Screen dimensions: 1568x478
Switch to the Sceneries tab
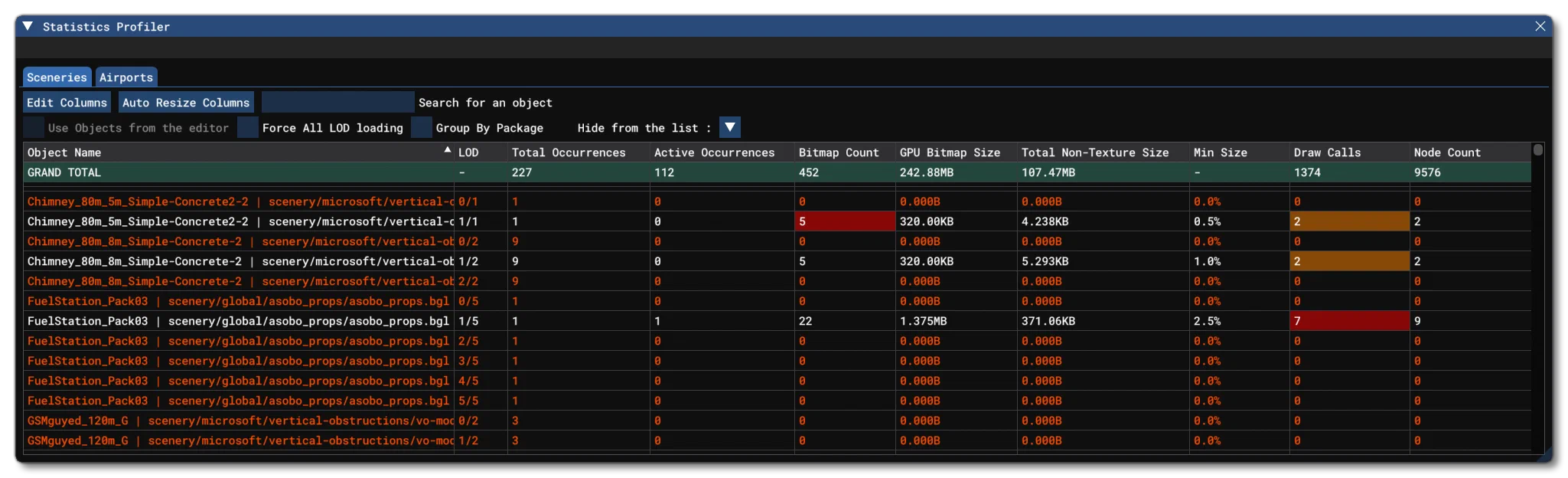(57, 77)
